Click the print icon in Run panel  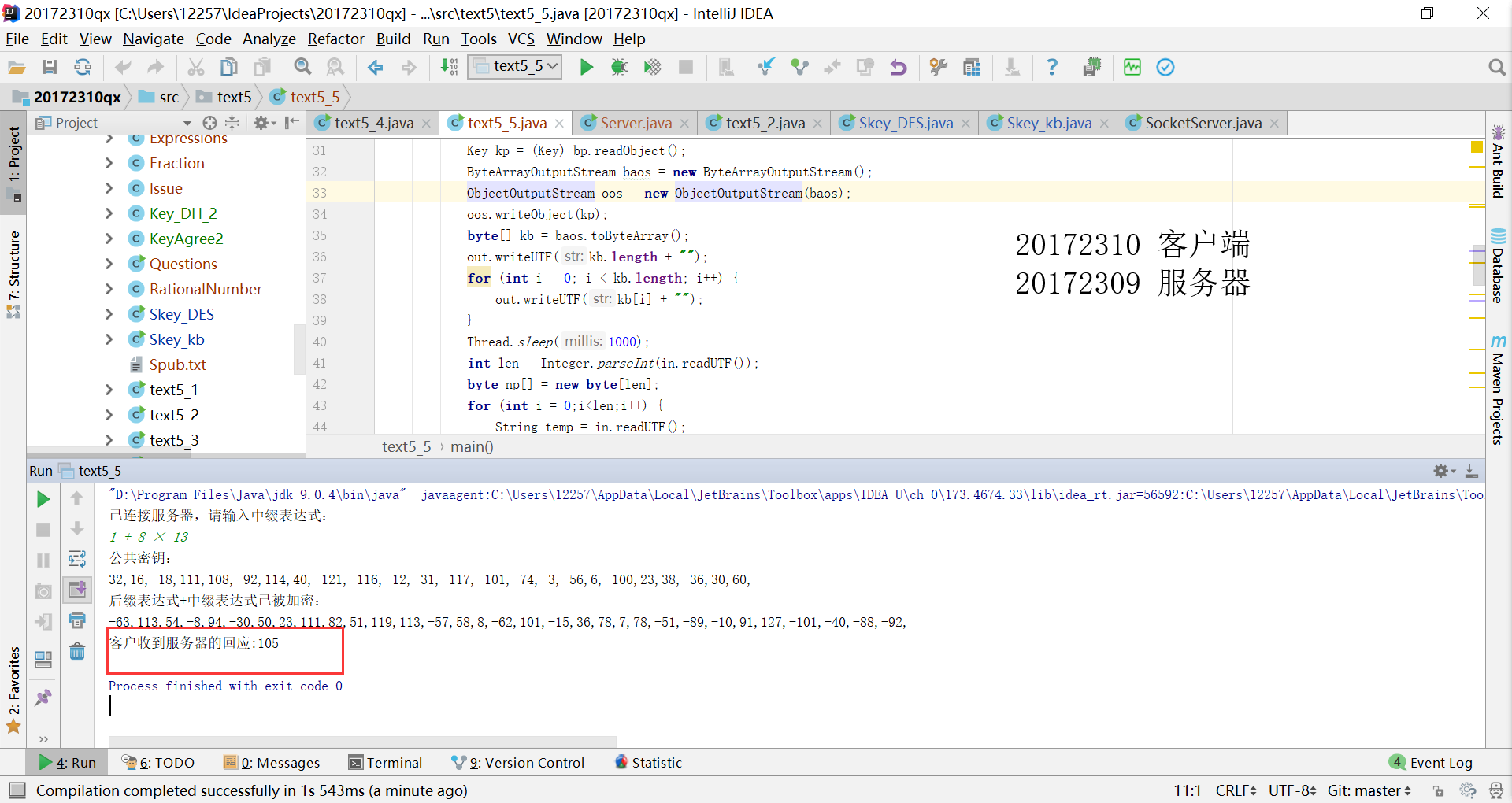click(x=77, y=620)
